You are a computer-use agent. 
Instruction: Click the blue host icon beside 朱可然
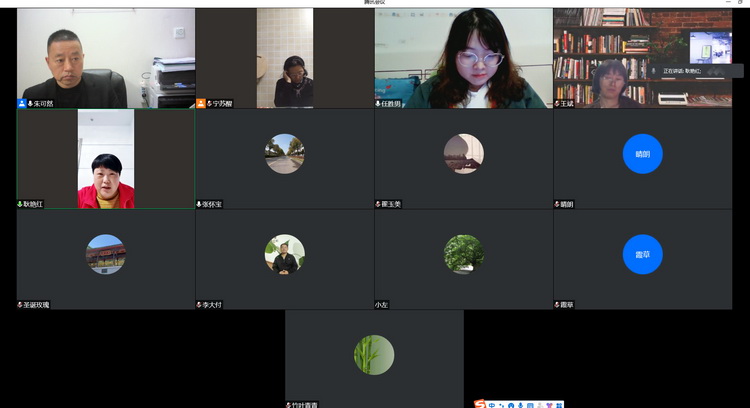click(x=21, y=103)
